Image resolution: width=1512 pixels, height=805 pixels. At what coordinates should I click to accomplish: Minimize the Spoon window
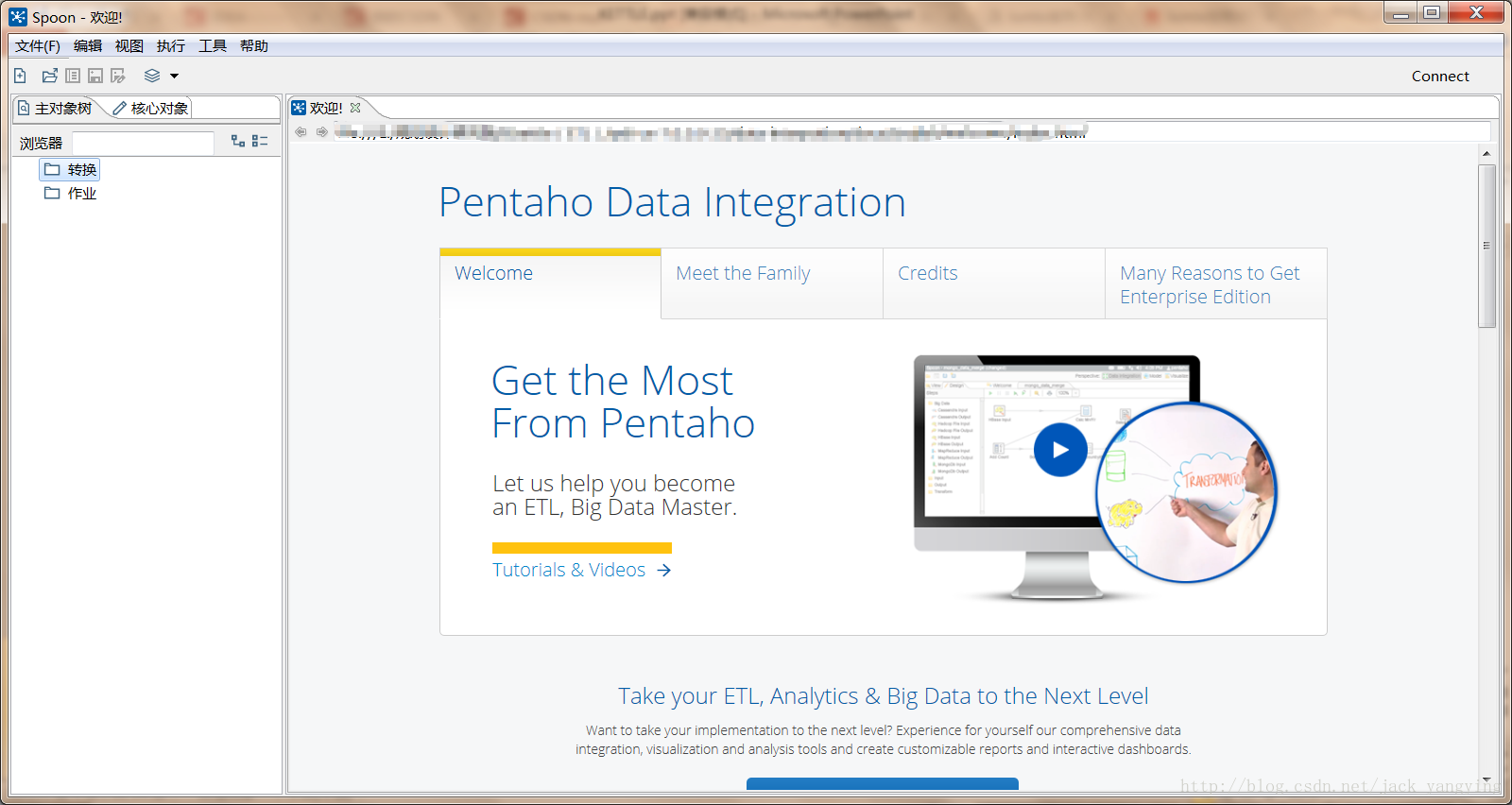coord(1400,12)
